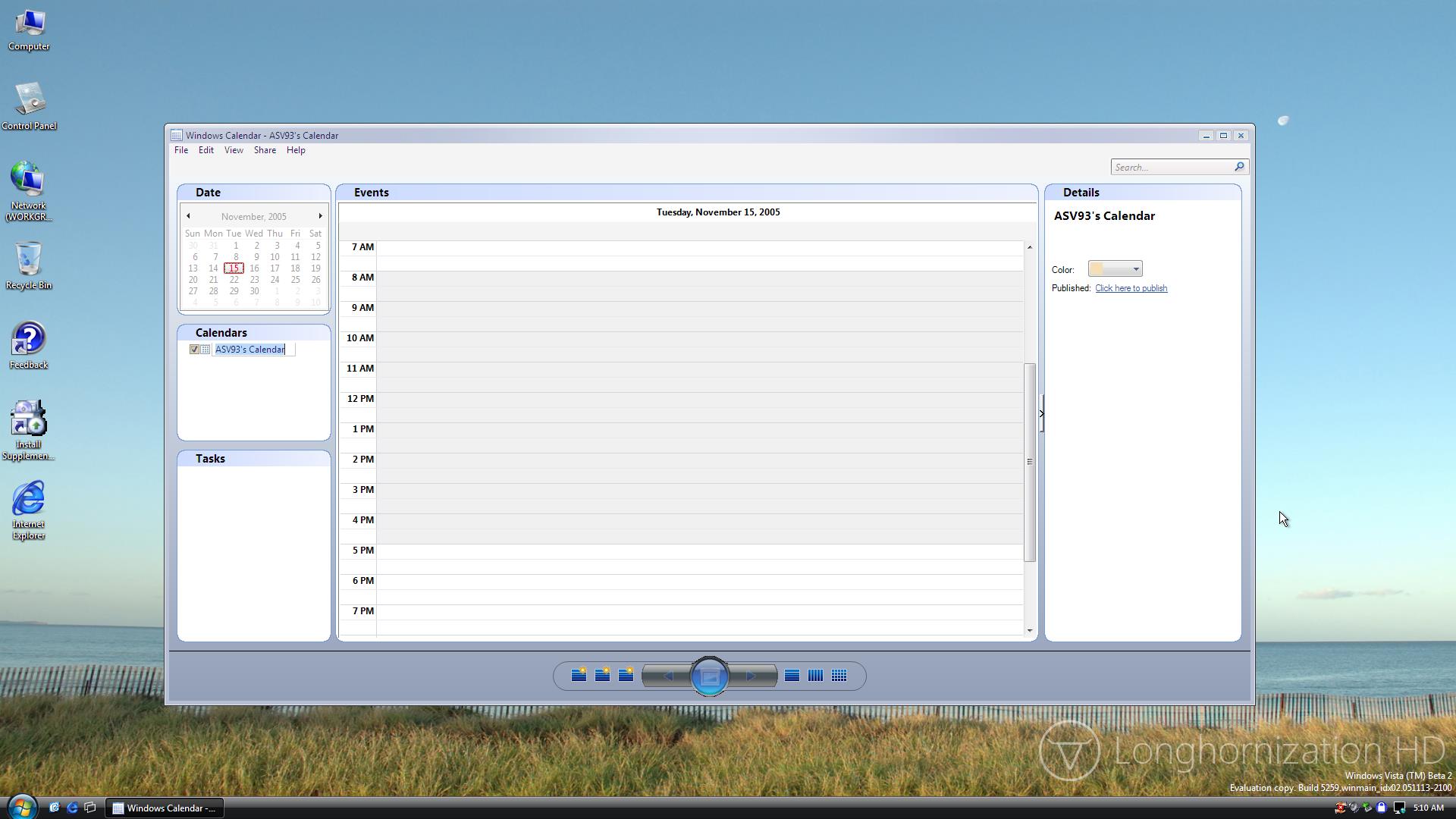Click the third new-item icon beside the back arrow
Image resolution: width=1456 pixels, height=819 pixels.
[626, 675]
